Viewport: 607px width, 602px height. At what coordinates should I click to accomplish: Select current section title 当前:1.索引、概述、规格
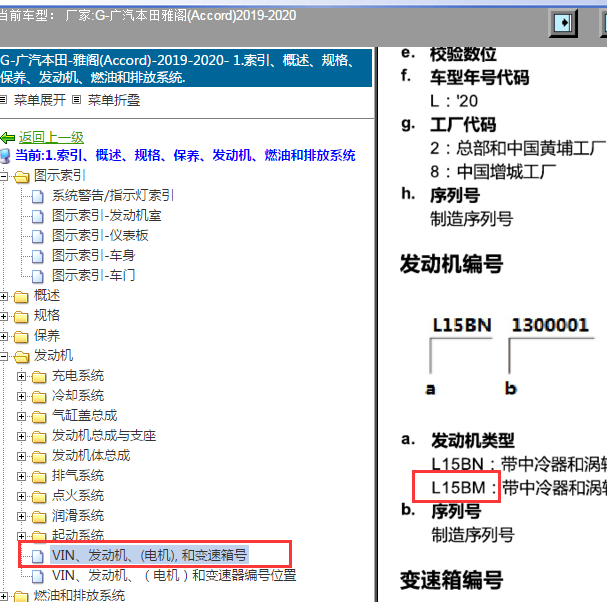tap(185, 155)
